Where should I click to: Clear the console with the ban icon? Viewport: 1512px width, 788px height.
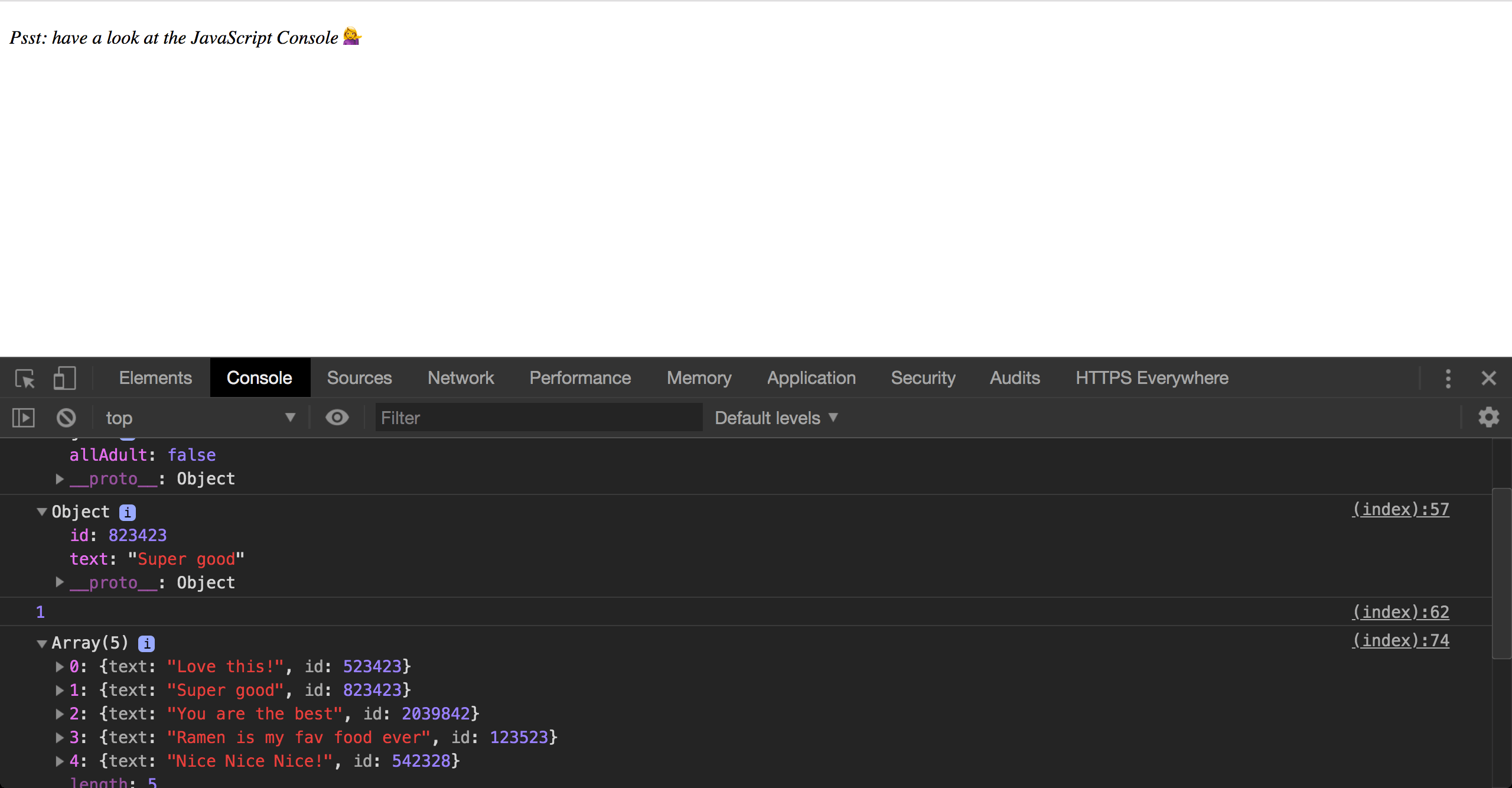click(x=66, y=418)
